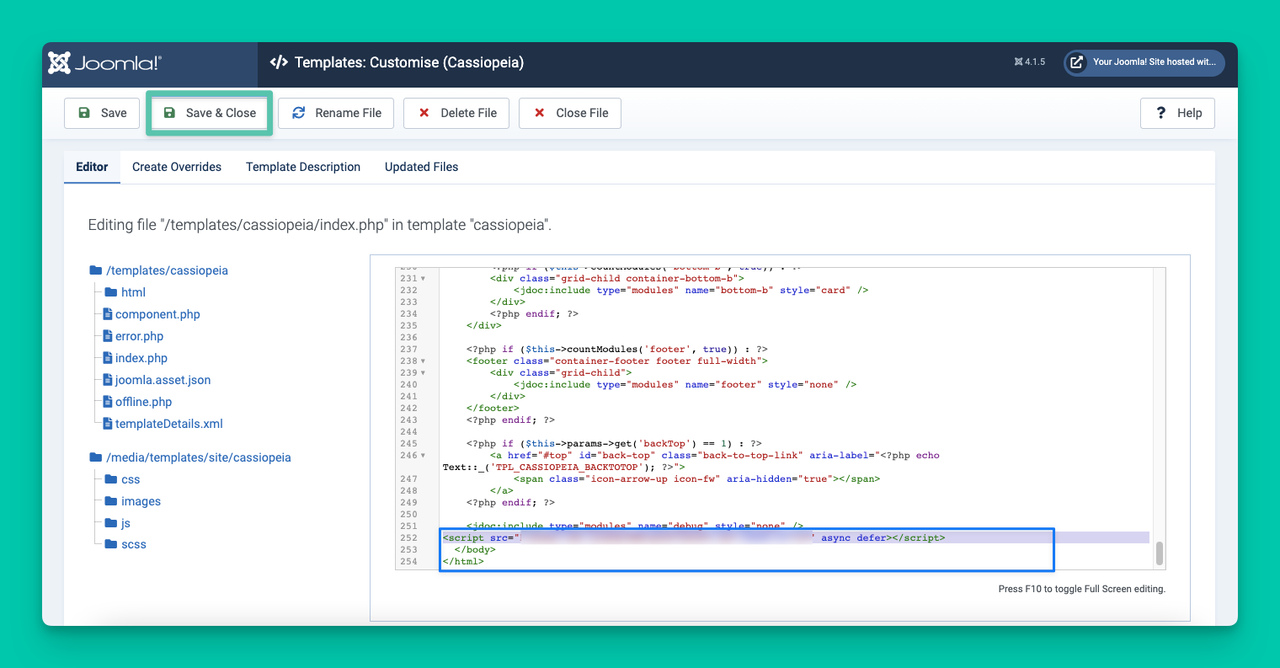Switch to the Editor tab
Image resolution: width=1280 pixels, height=668 pixels.
point(92,167)
